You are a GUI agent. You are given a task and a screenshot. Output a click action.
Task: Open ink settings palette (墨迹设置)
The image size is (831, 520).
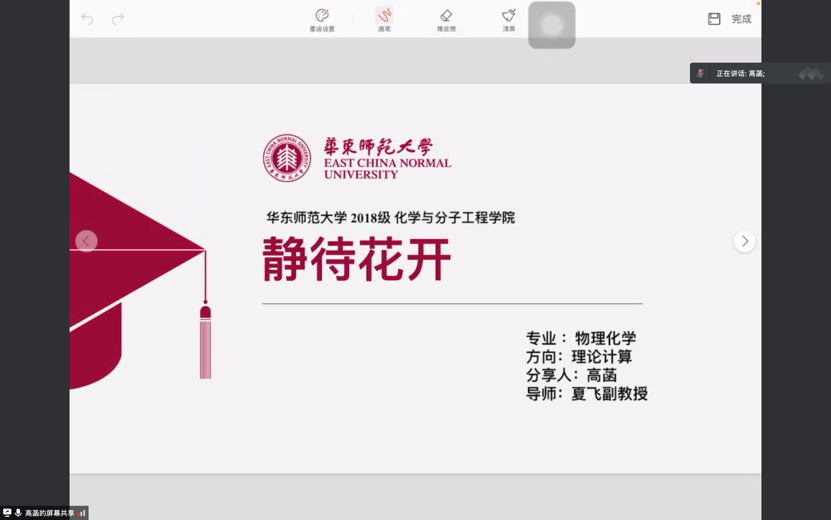point(322,20)
